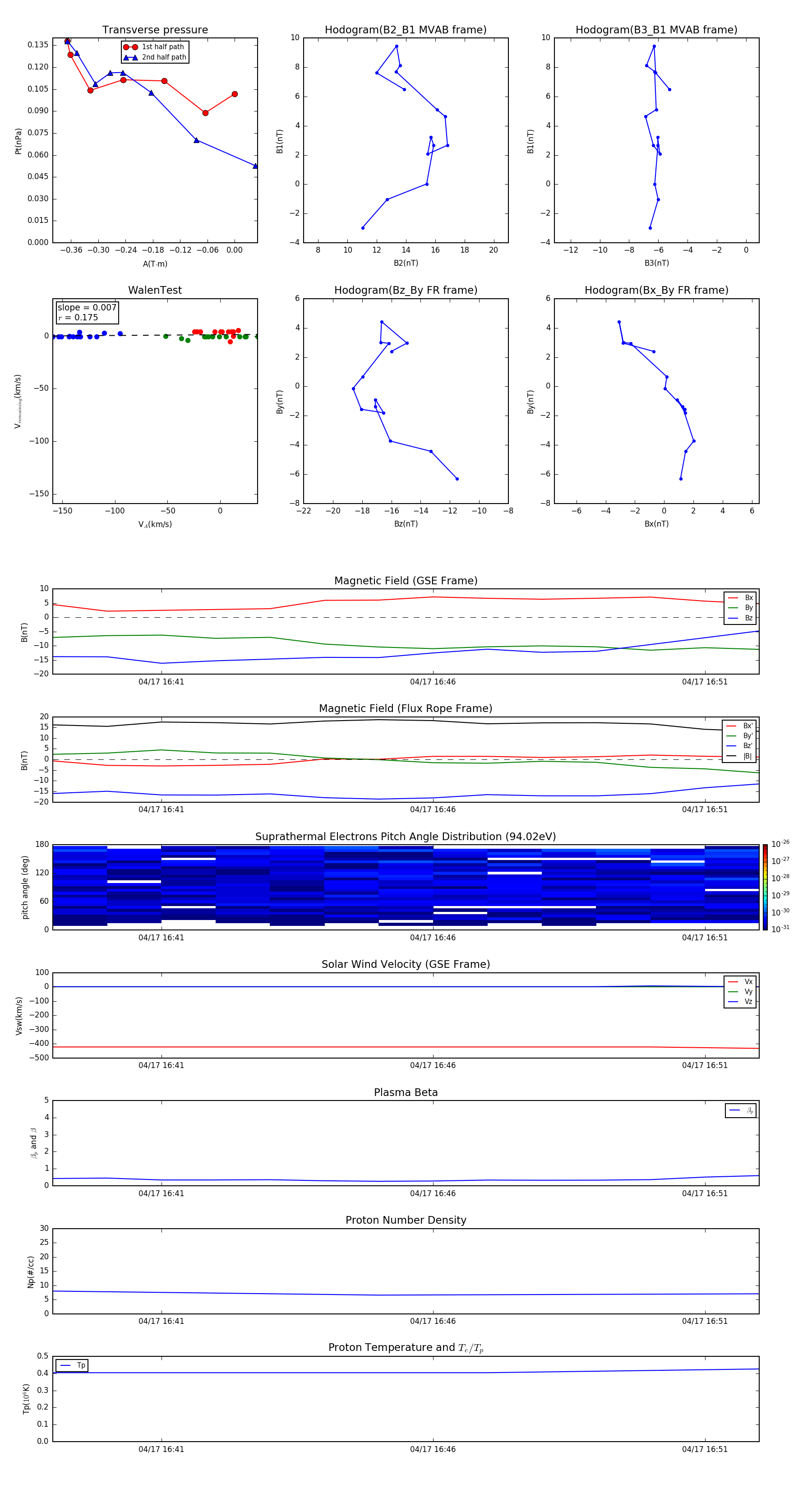This screenshot has height=1489, width=812.
Task: Click the Plasma Beta plot title
Action: click(406, 1092)
